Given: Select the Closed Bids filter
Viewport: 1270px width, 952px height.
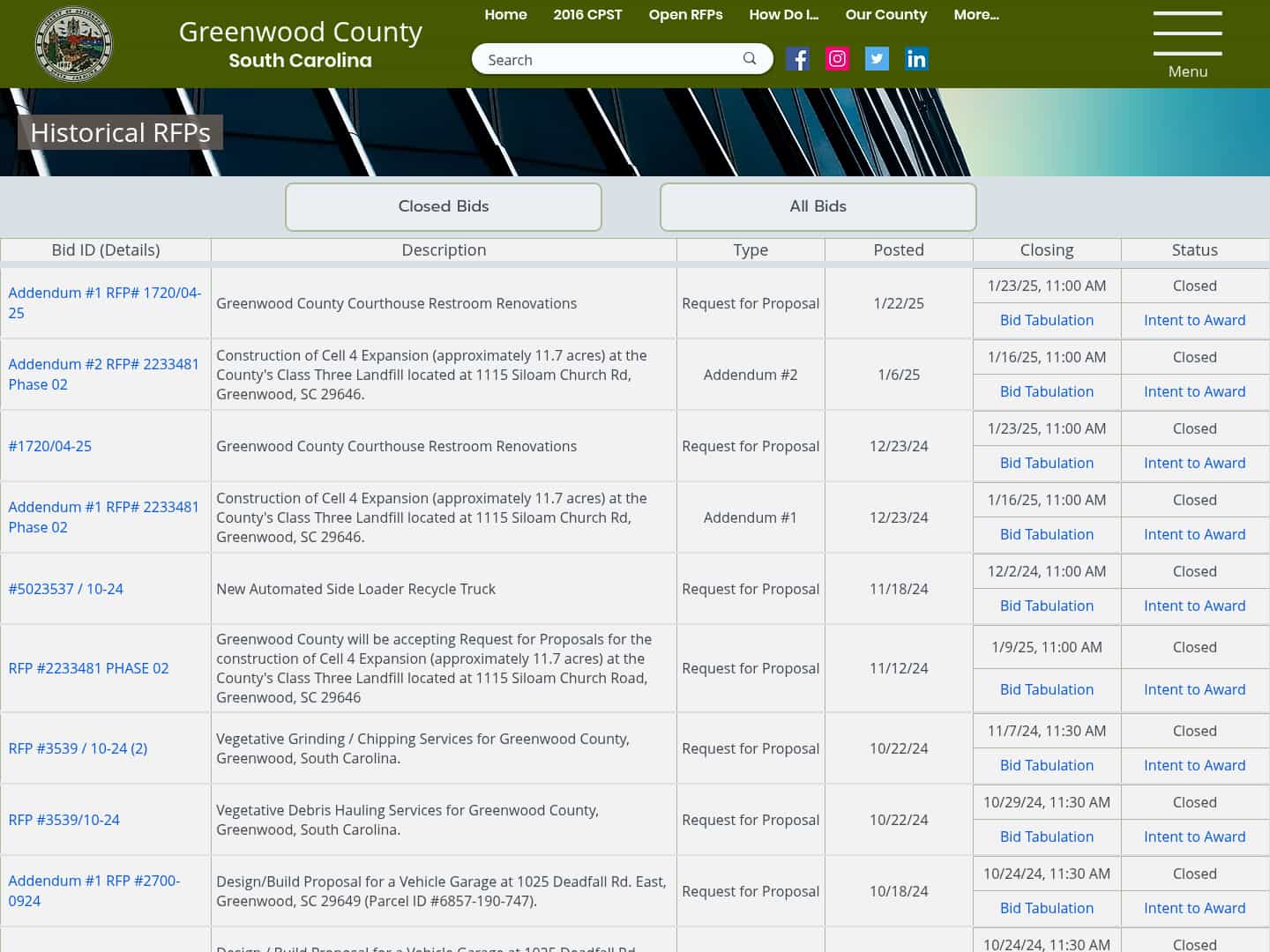Looking at the screenshot, I should point(443,206).
